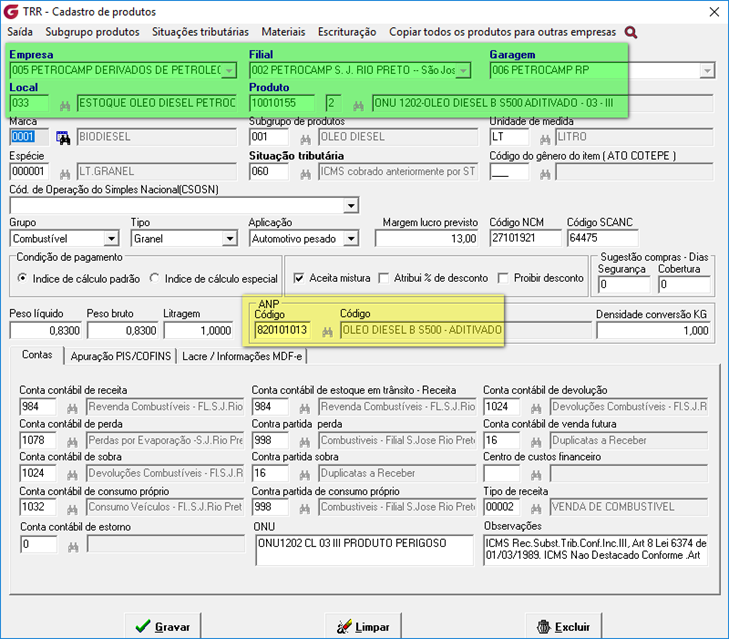Click the Limpar button
The image size is (729, 639).
pyautogui.click(x=363, y=626)
